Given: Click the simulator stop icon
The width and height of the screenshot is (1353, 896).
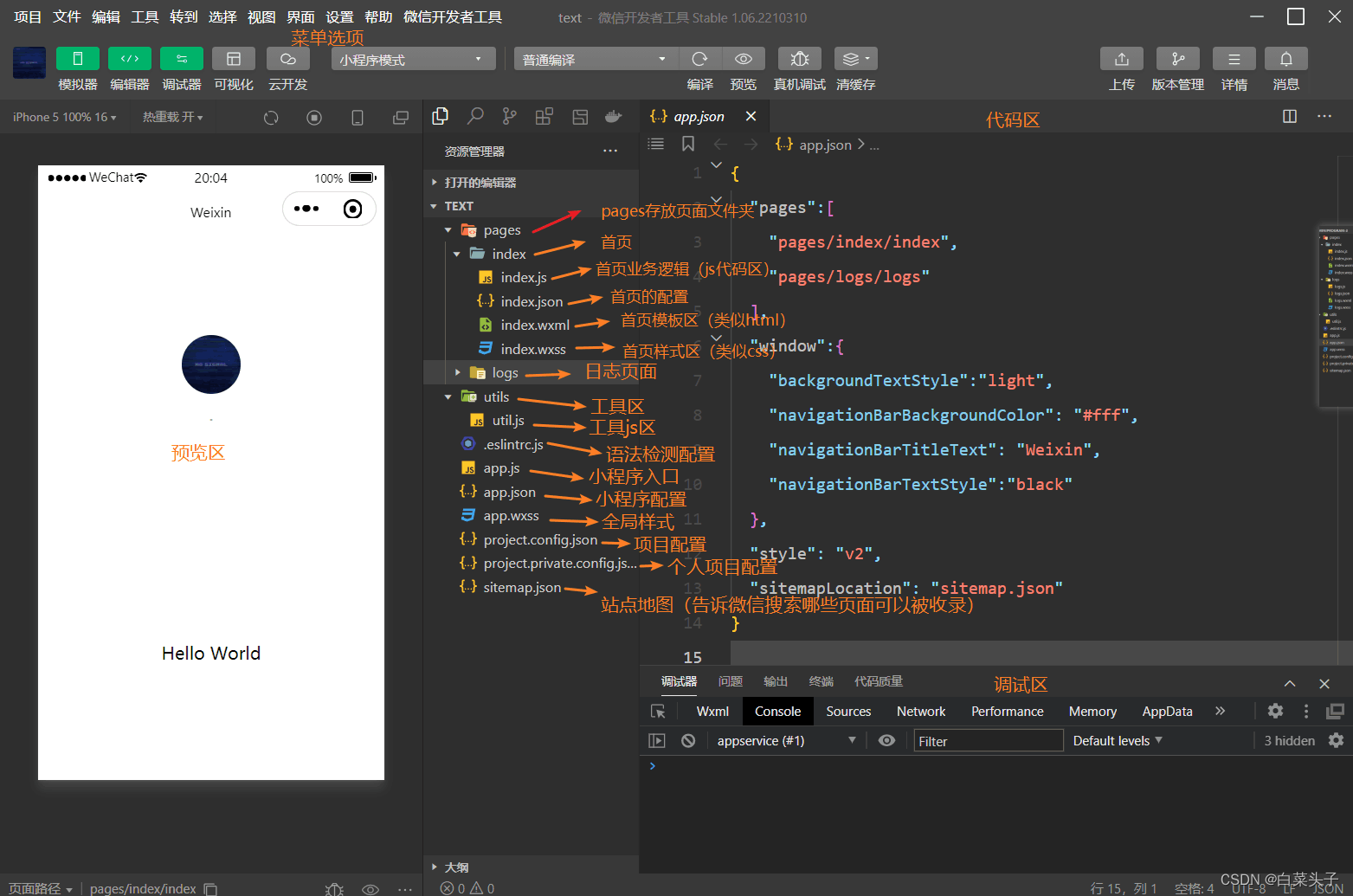Looking at the screenshot, I should tap(314, 118).
